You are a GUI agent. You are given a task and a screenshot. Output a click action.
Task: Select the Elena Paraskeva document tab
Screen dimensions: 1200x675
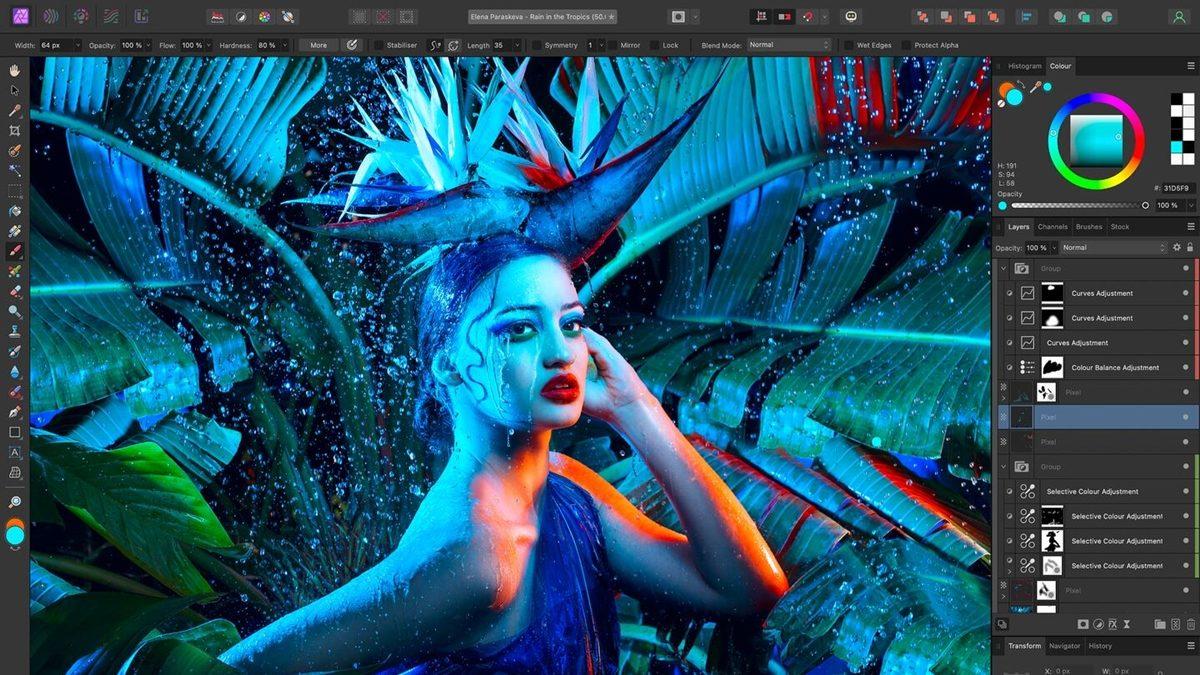tap(540, 16)
